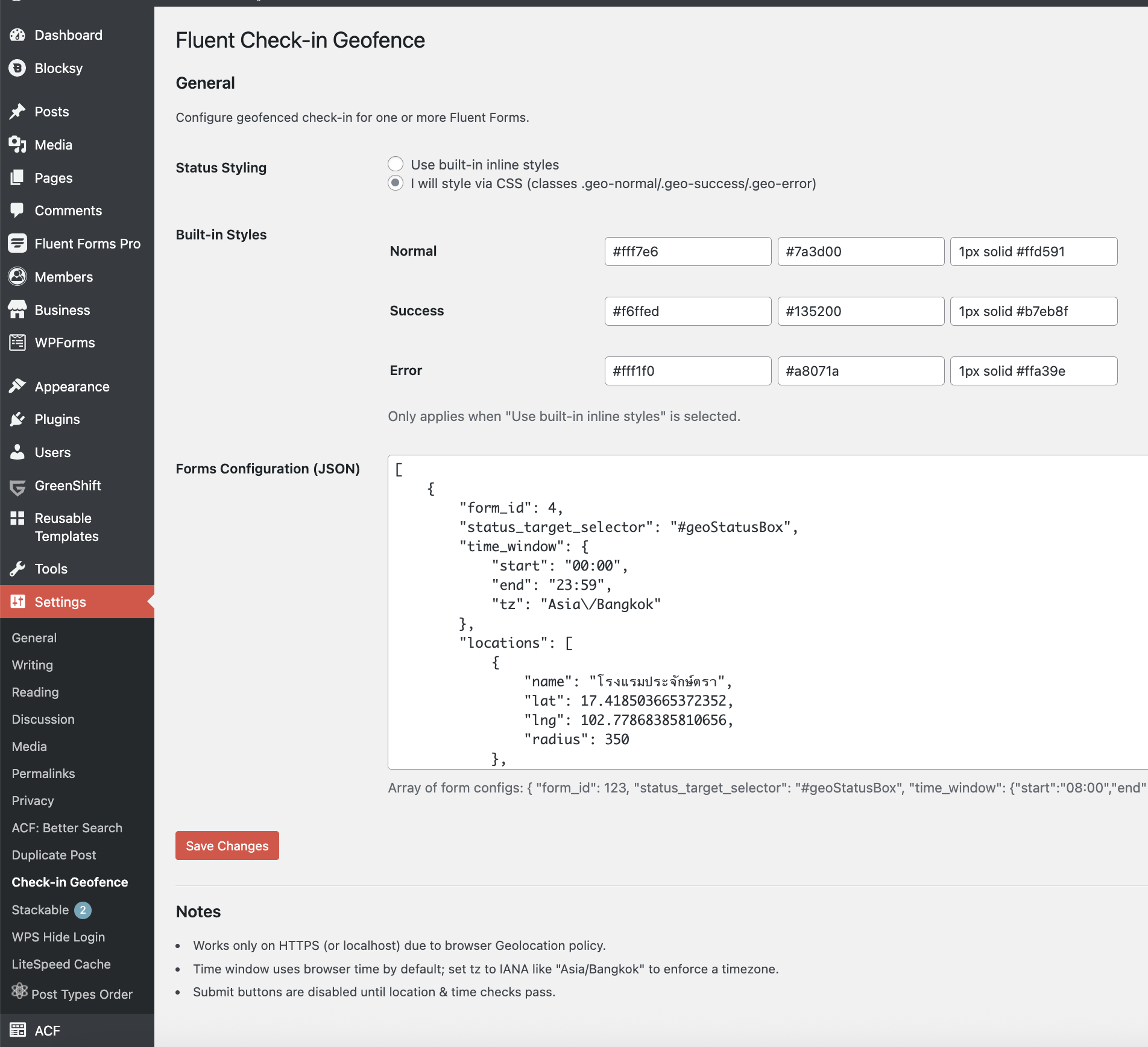
Task: Click the Business storefront icon
Action: [x=17, y=310]
